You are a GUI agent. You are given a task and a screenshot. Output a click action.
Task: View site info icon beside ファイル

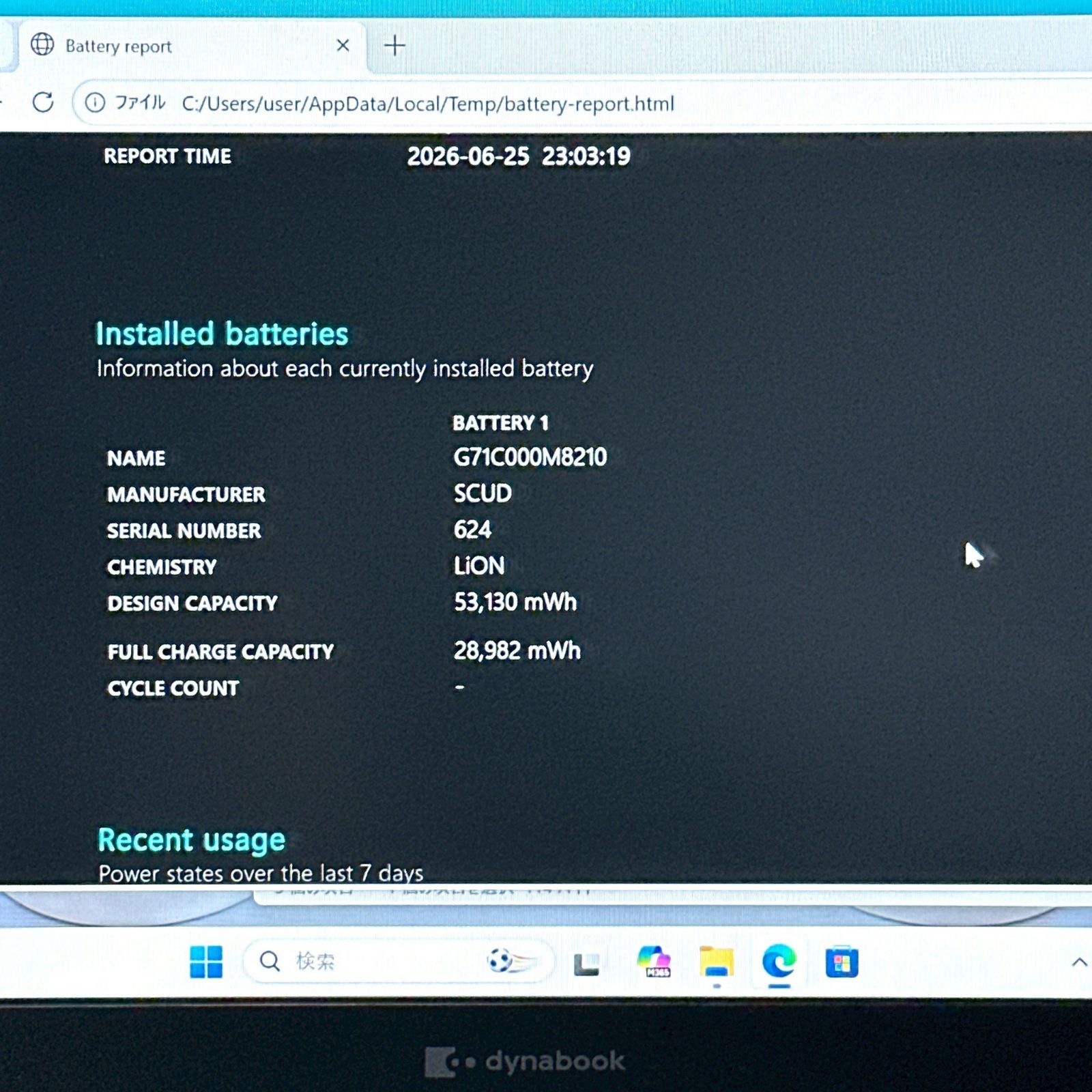[x=95, y=103]
